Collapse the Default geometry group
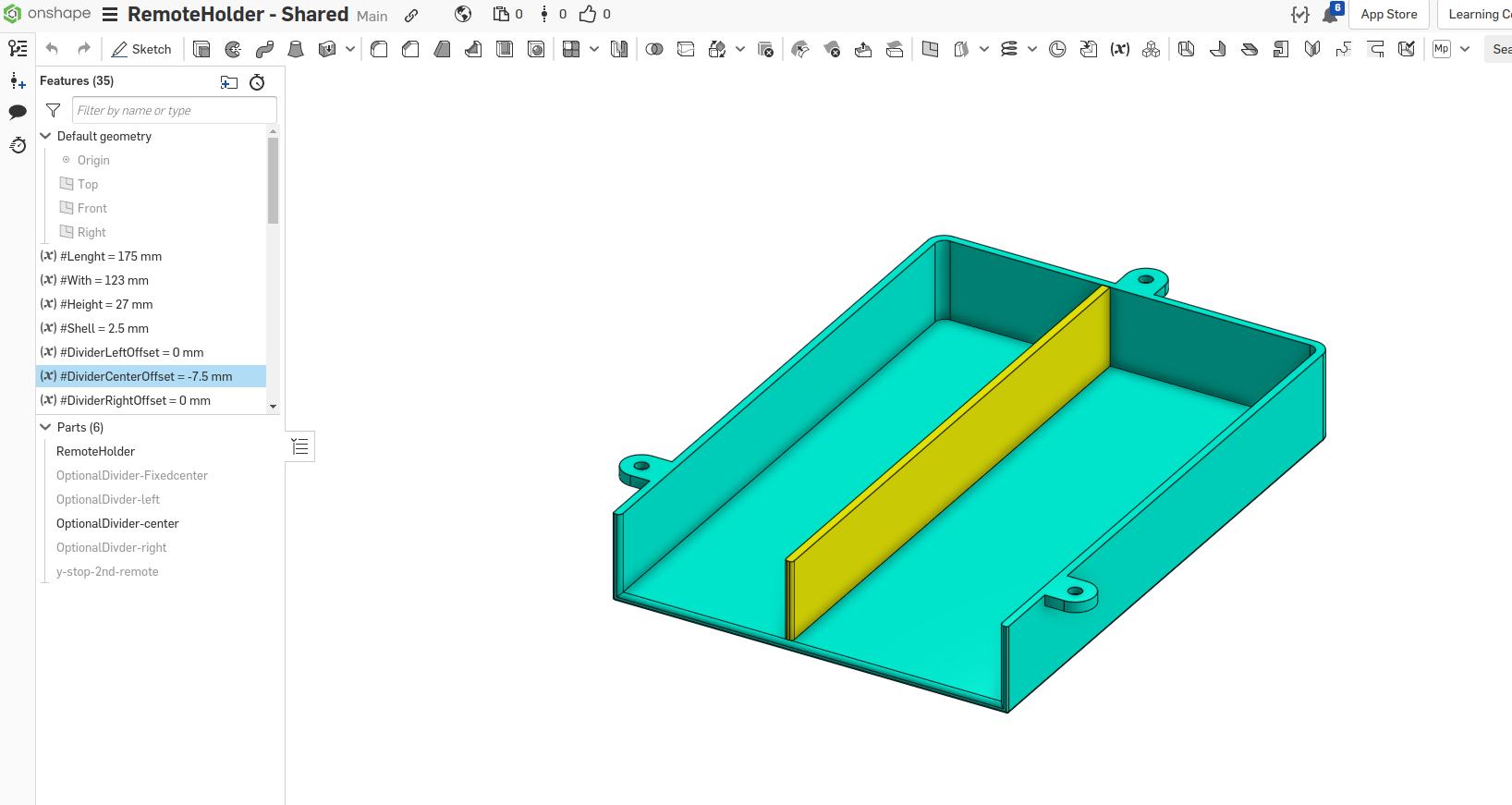The image size is (1512, 805). pyautogui.click(x=45, y=136)
